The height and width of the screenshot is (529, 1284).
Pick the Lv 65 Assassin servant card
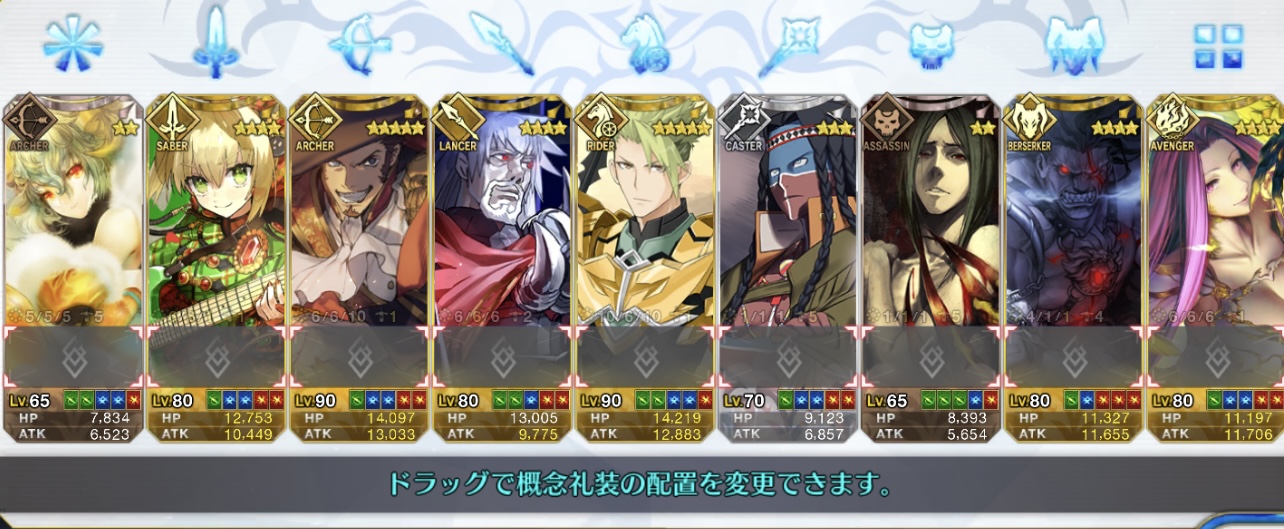coord(930,268)
